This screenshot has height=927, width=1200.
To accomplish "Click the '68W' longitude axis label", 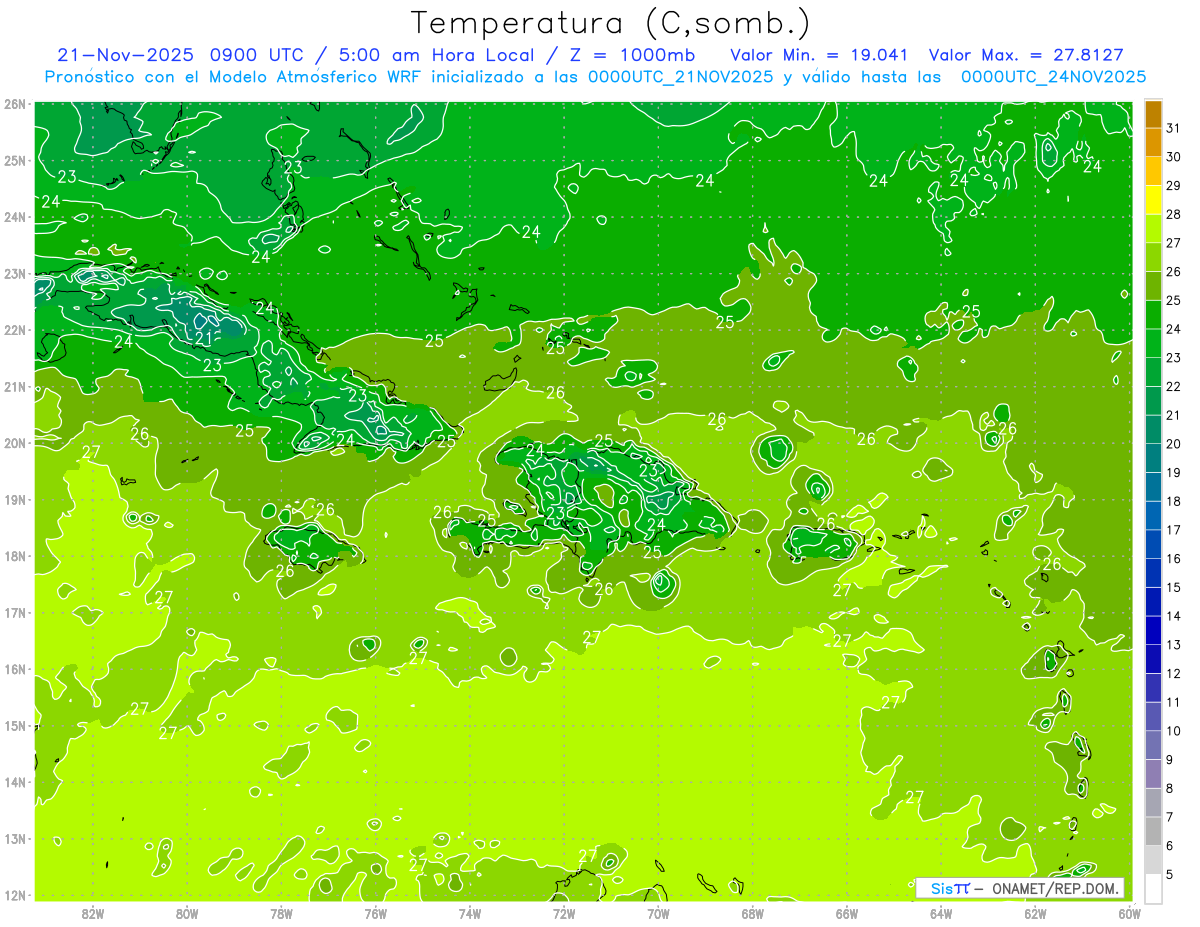I will click(752, 913).
